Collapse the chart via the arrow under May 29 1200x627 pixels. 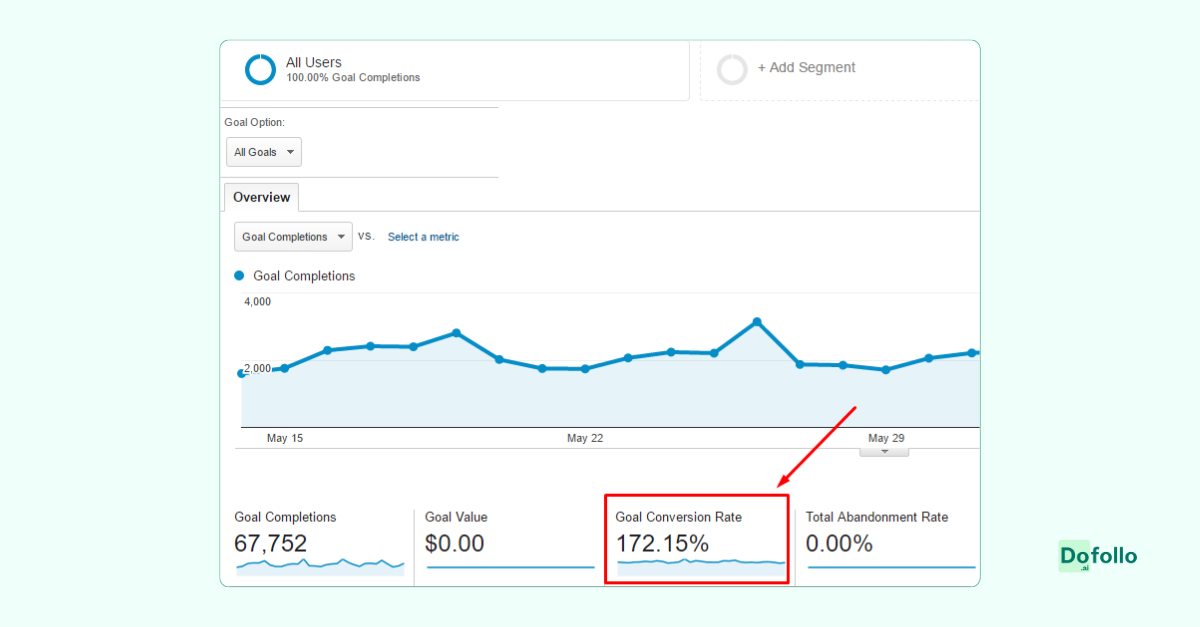pos(884,451)
